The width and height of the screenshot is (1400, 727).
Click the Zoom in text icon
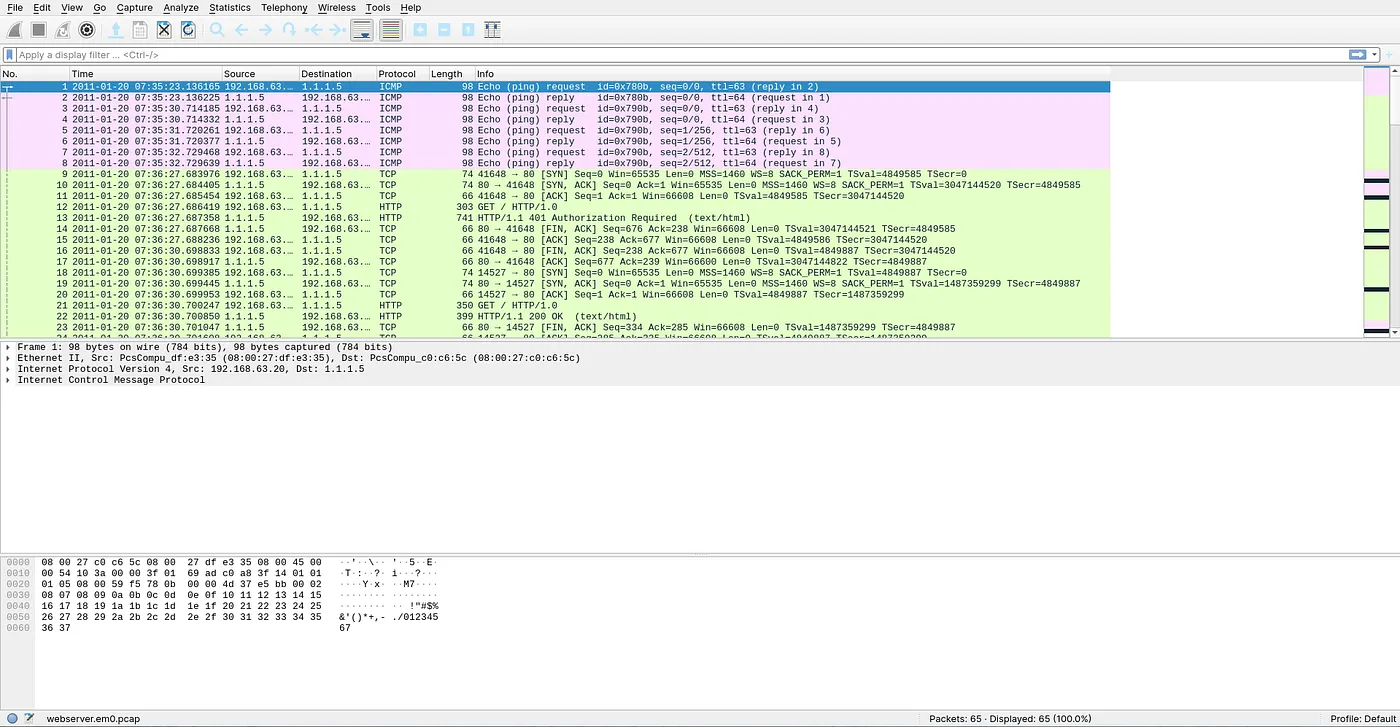click(420, 30)
